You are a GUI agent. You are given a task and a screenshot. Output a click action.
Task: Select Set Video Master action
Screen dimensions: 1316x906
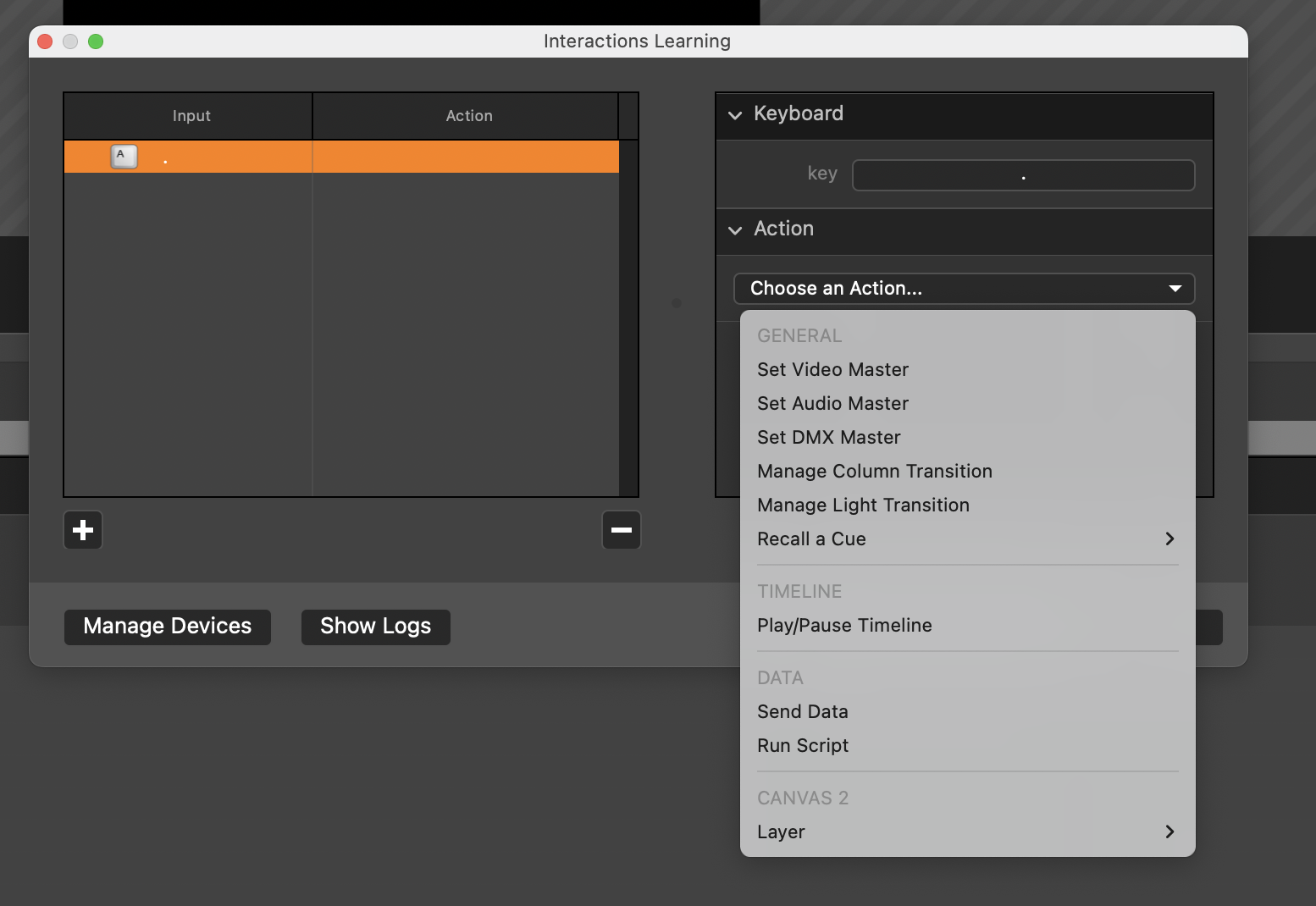coord(832,370)
